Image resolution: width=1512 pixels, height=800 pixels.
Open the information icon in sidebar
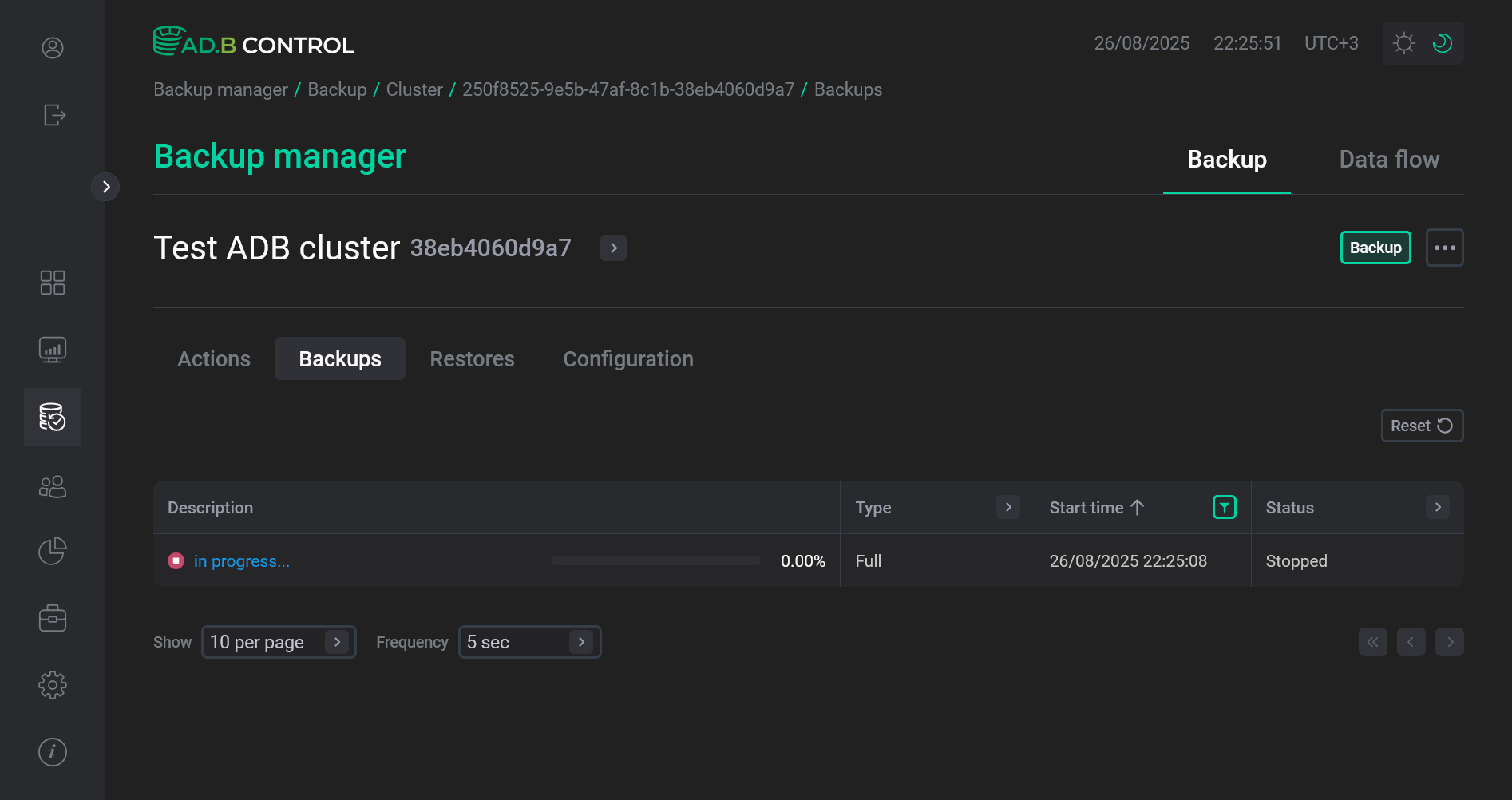coord(53,751)
